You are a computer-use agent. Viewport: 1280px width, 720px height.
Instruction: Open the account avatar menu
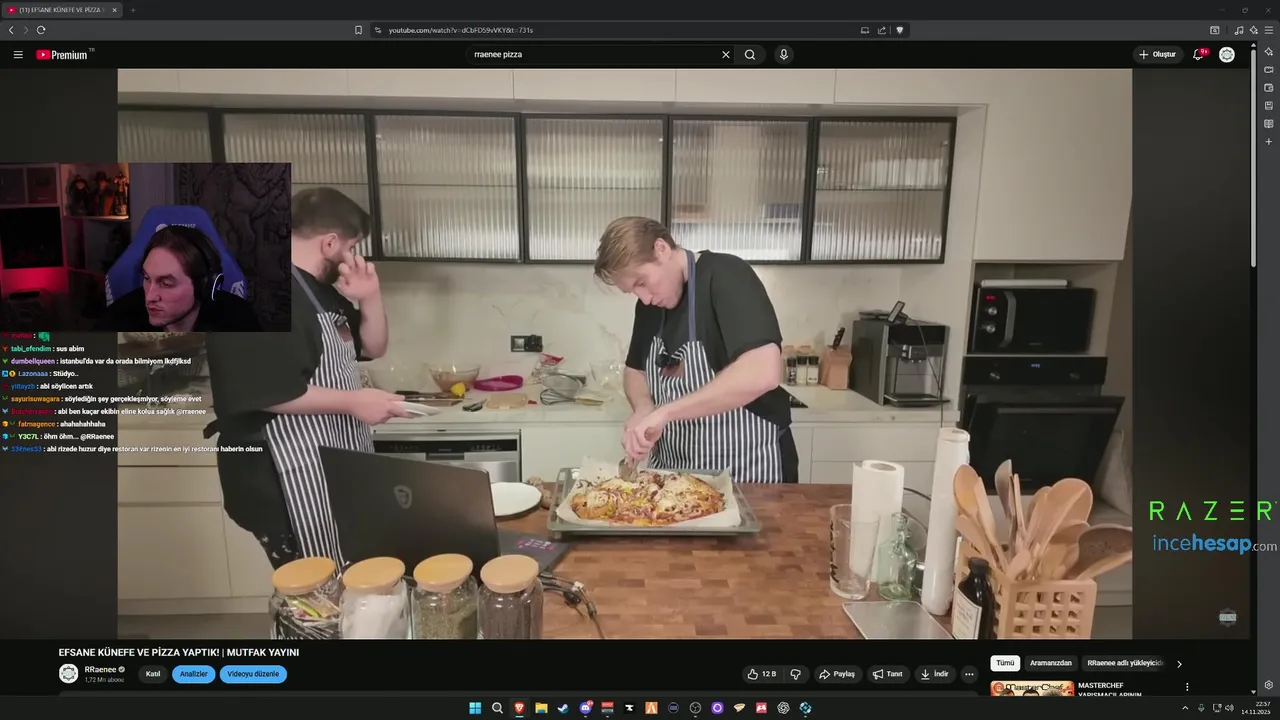[x=1227, y=54]
